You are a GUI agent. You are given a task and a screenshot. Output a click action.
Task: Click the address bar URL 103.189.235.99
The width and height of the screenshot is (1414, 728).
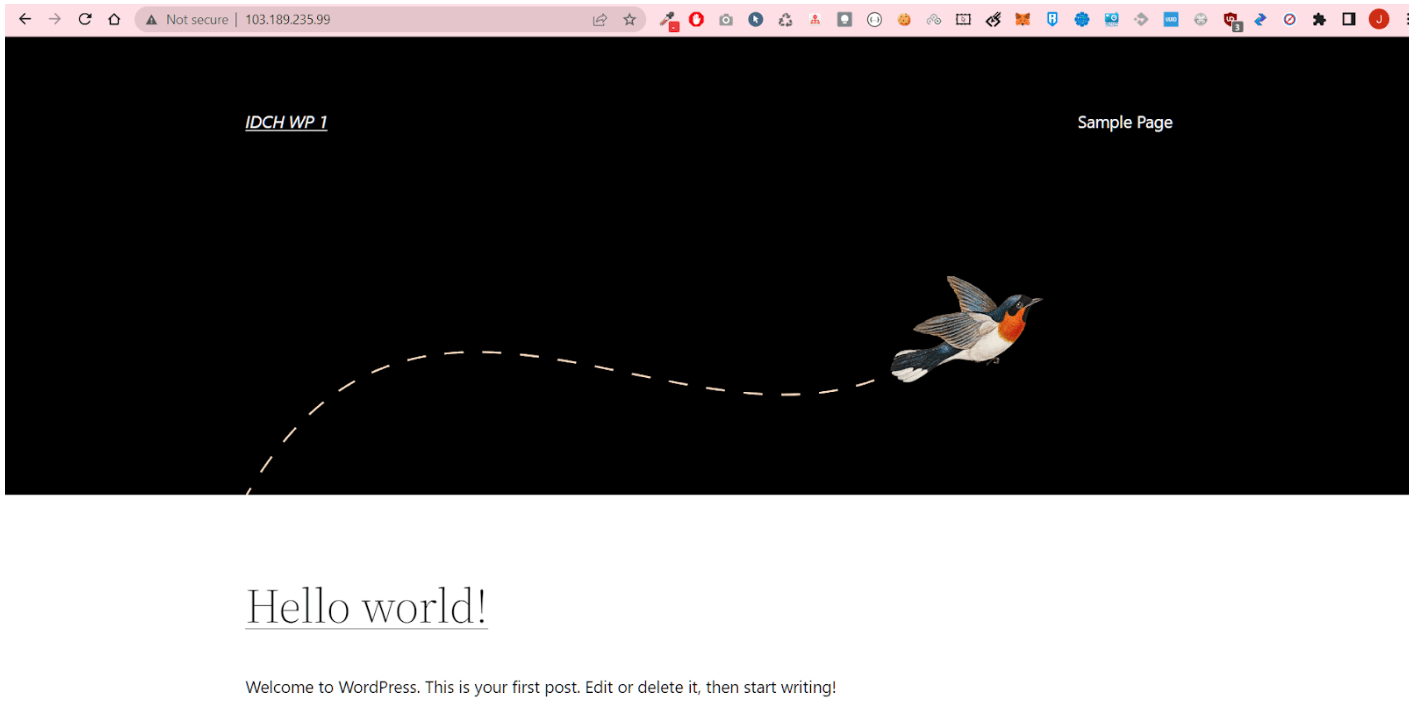pos(288,19)
